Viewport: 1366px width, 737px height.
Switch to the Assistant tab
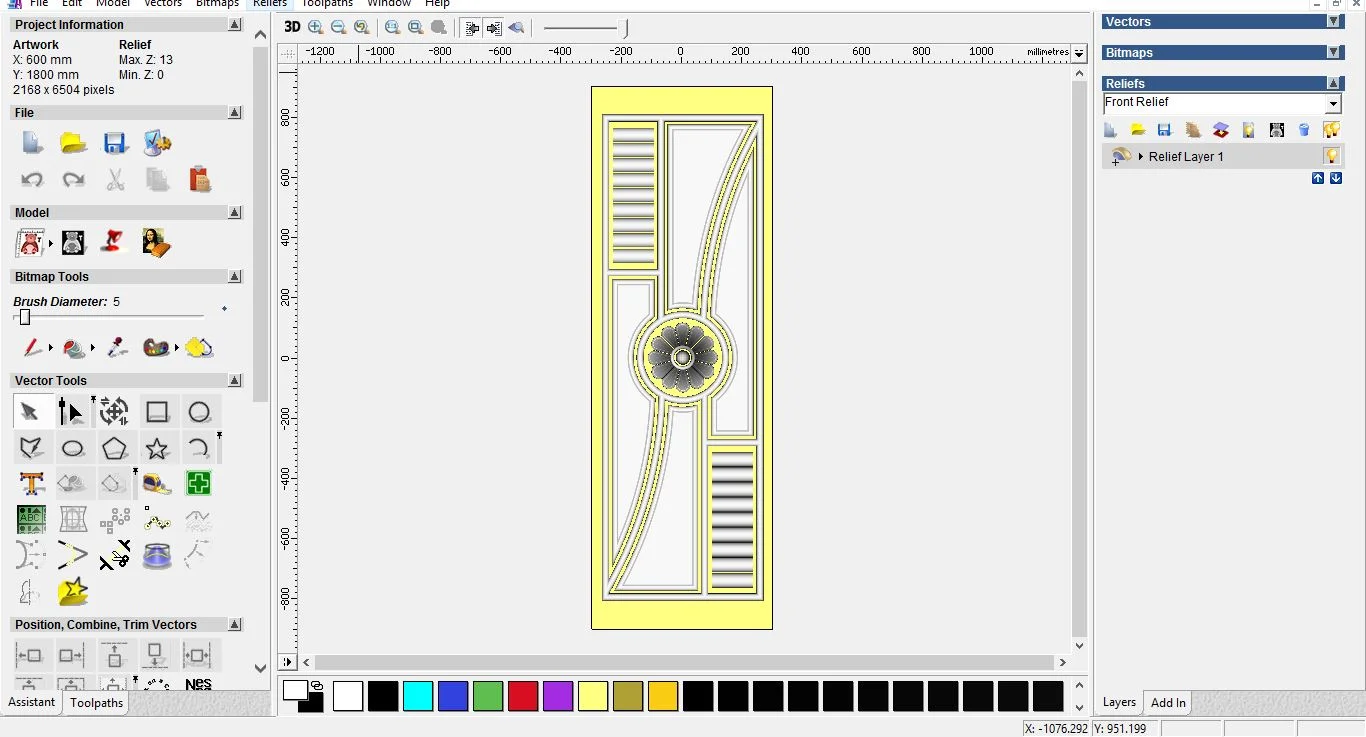[x=32, y=702]
